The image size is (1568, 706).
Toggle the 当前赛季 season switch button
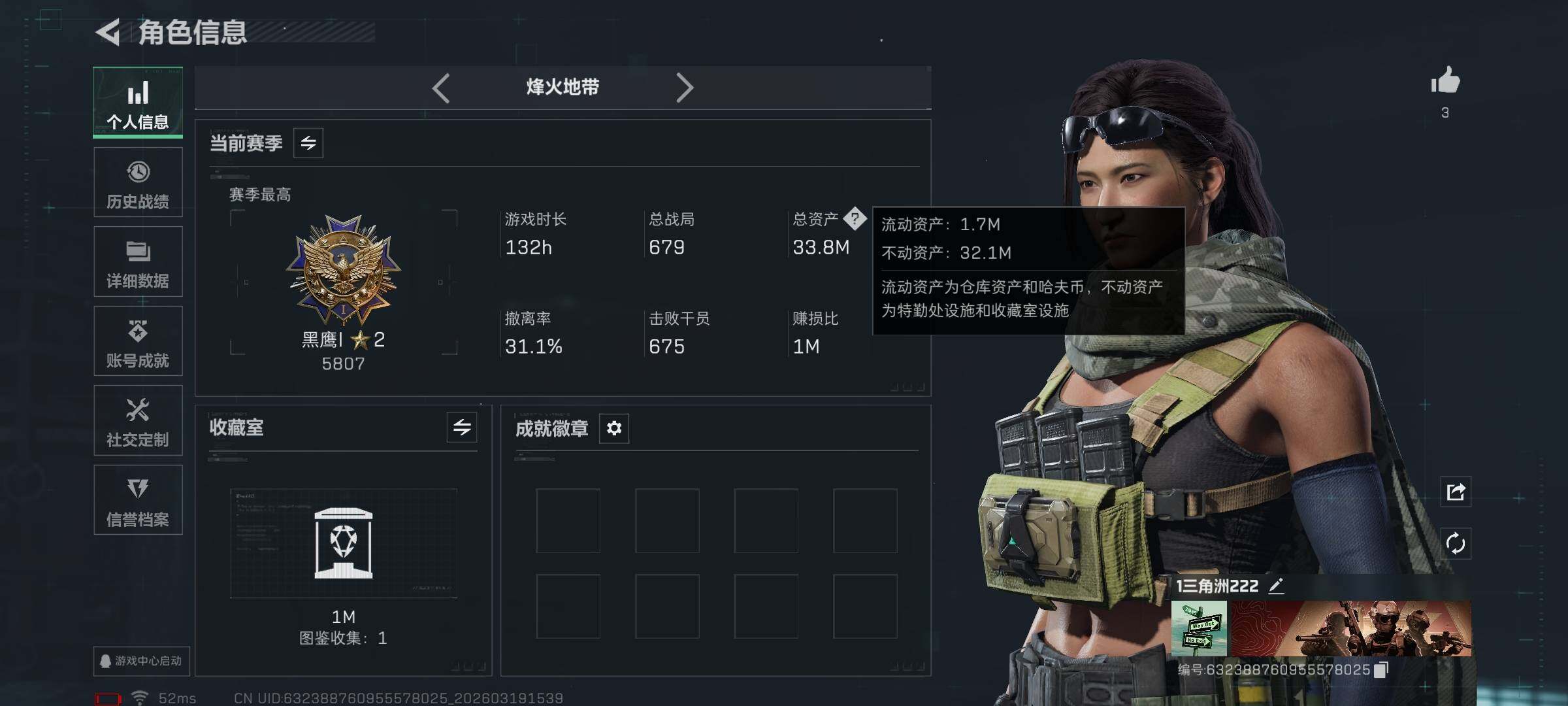pos(308,143)
